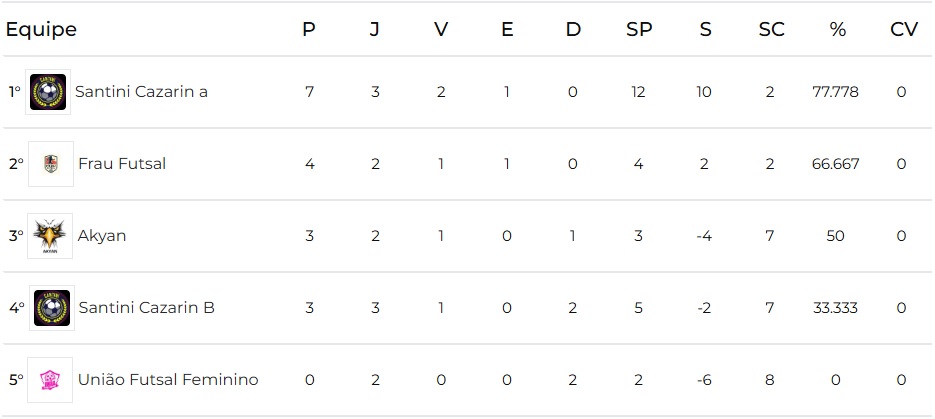
Task: Click the SP column header
Action: coord(639,30)
